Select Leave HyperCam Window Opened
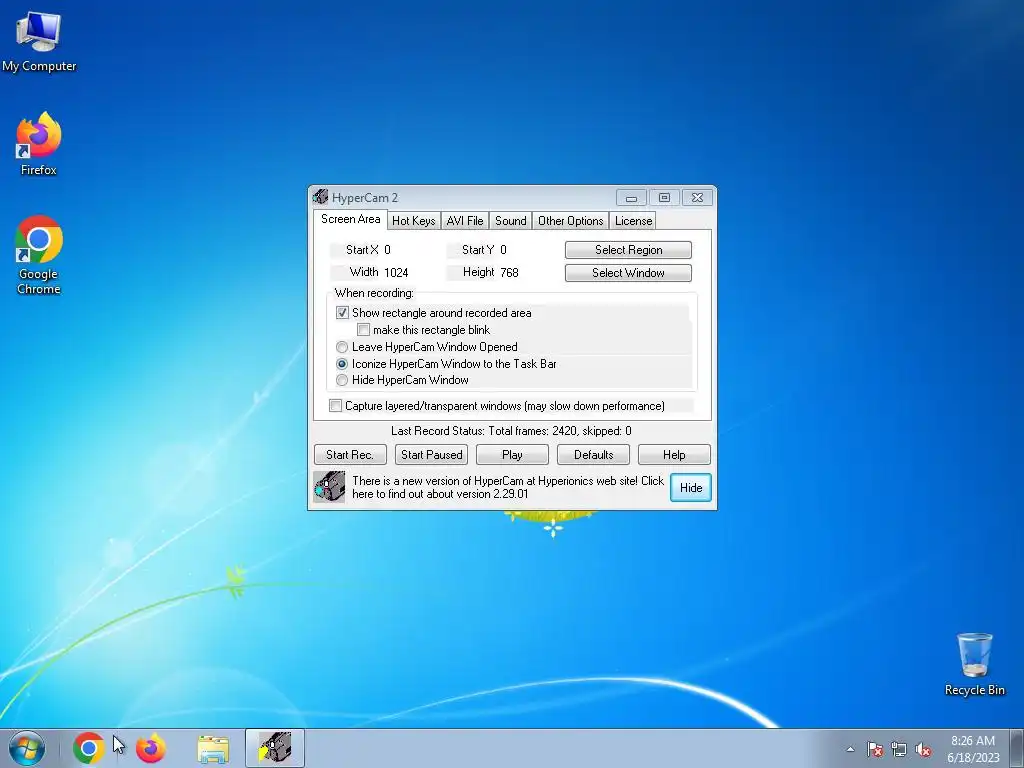 pyautogui.click(x=342, y=347)
